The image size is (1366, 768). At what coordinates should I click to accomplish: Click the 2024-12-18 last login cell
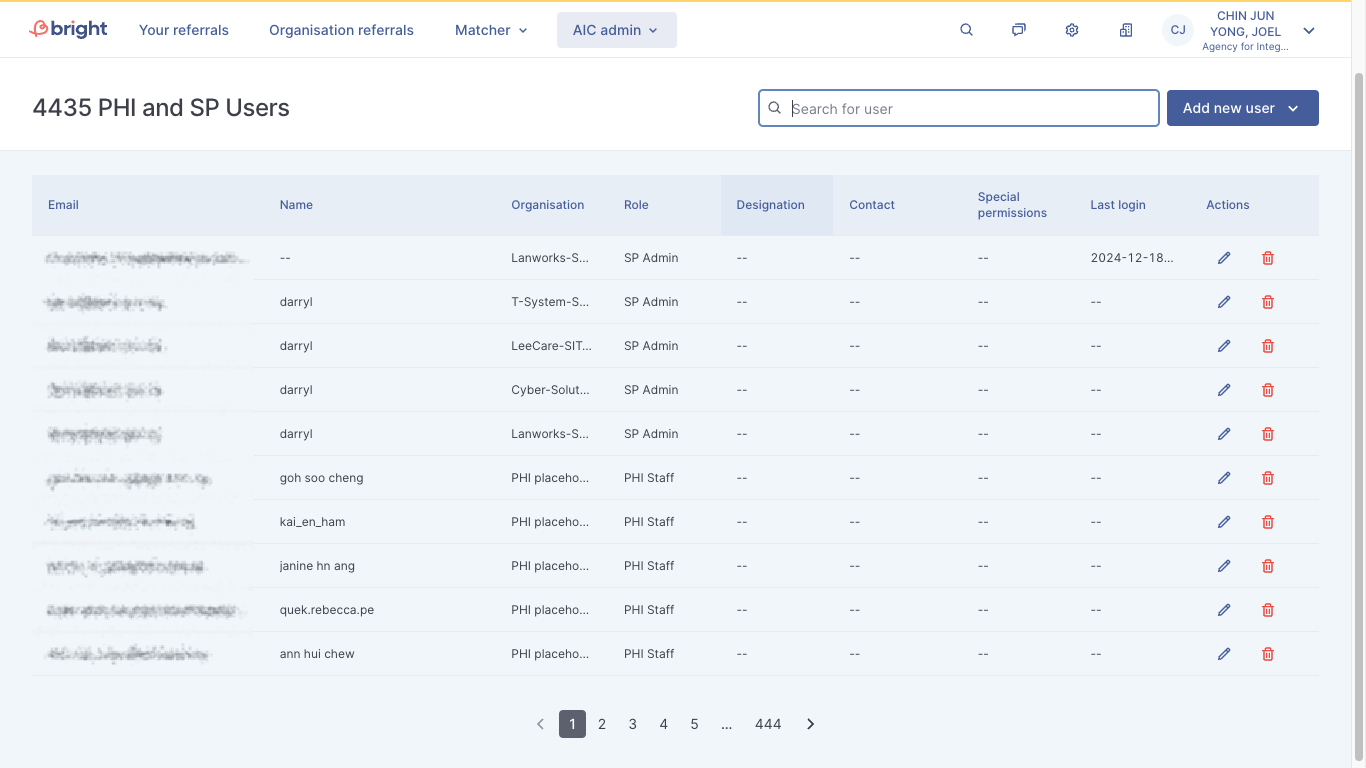coord(1132,258)
